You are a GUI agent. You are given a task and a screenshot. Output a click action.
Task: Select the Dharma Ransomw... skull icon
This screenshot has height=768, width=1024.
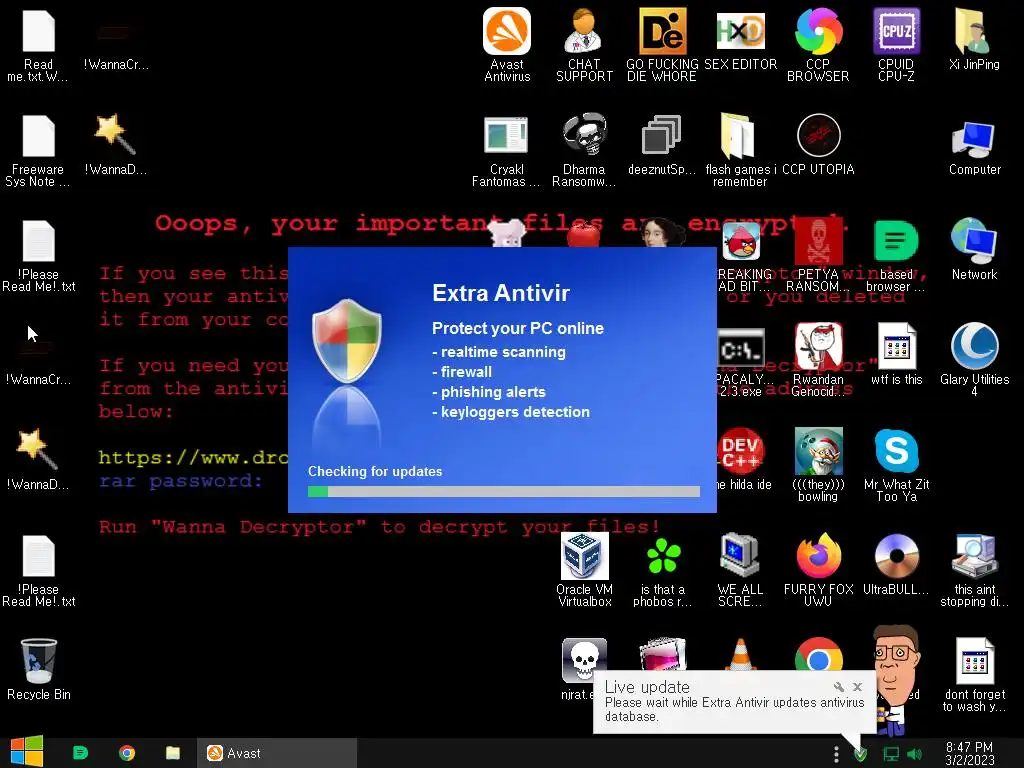pos(584,150)
